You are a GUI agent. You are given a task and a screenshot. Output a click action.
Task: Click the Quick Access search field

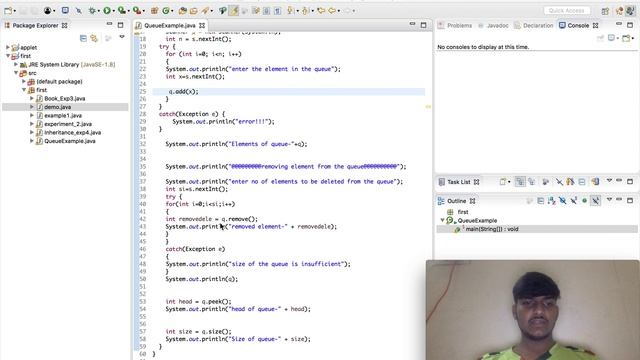coord(567,11)
